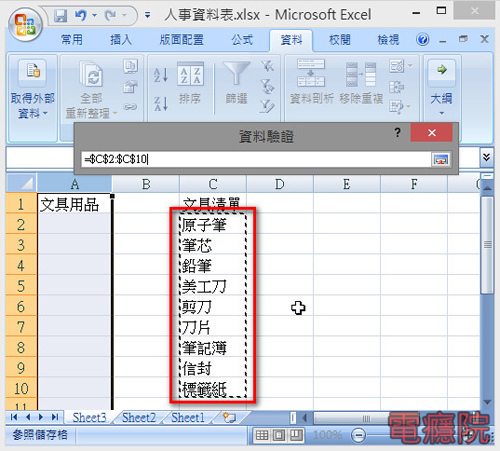
Task: Reapply the filter icon
Action: click(x=267, y=86)
